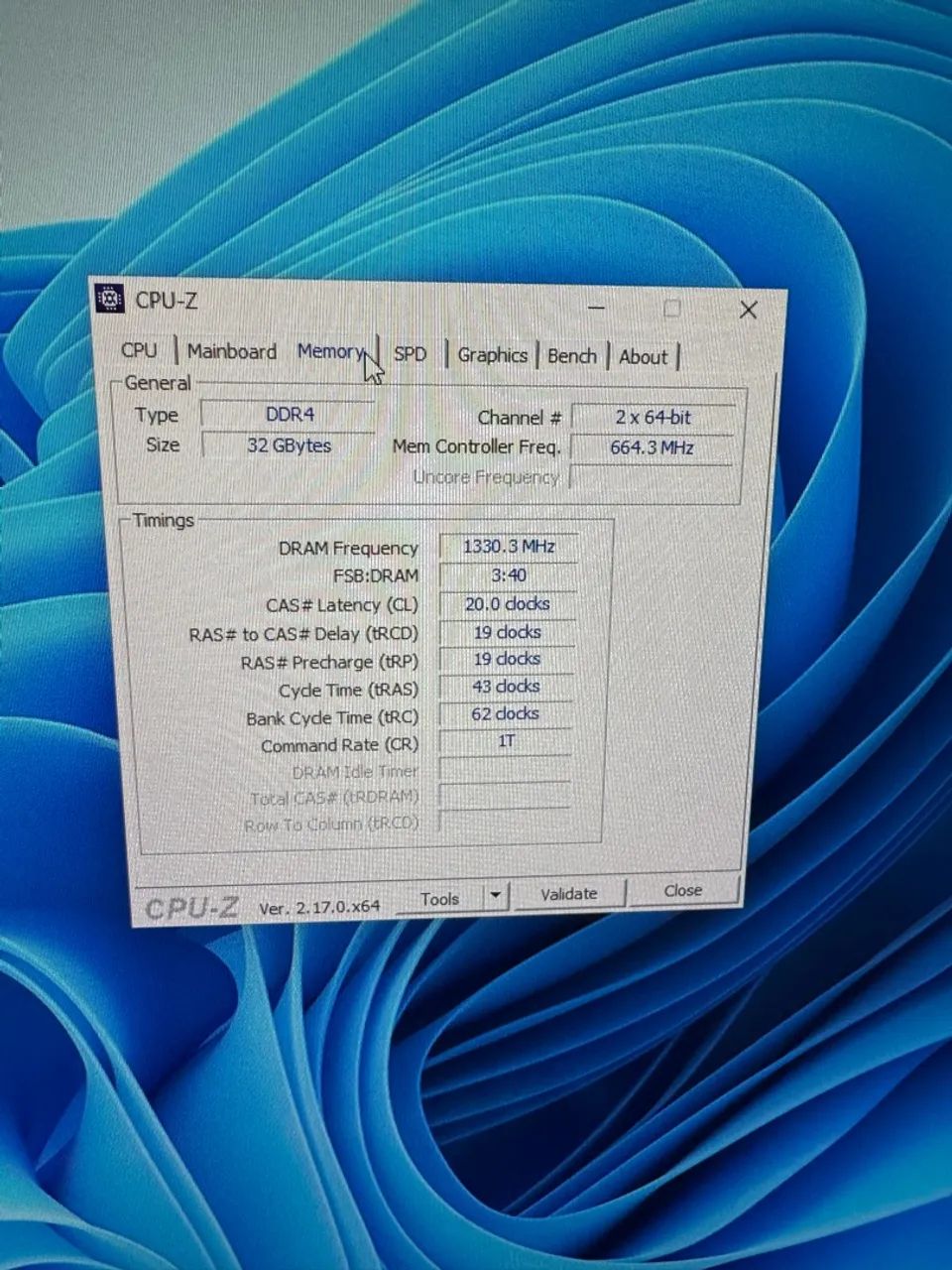Click the "RAS# Precharge (tRP)" label
This screenshot has width=952, height=1270.
click(330, 662)
